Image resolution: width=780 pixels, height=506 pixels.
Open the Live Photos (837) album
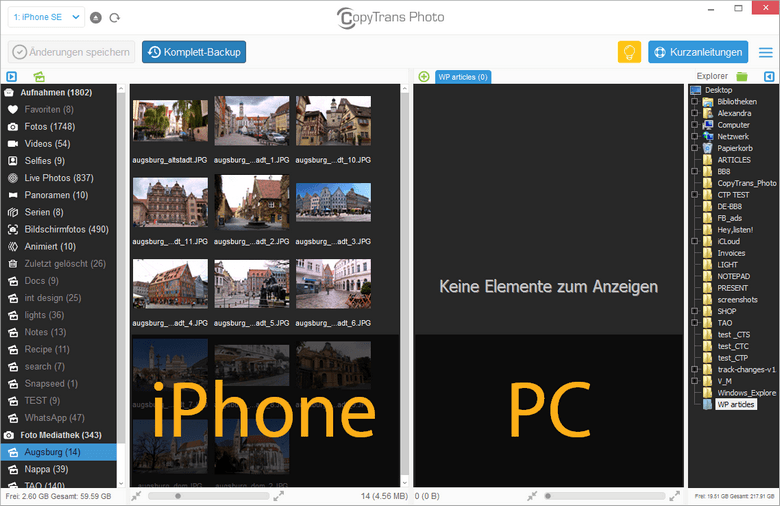pos(59,178)
